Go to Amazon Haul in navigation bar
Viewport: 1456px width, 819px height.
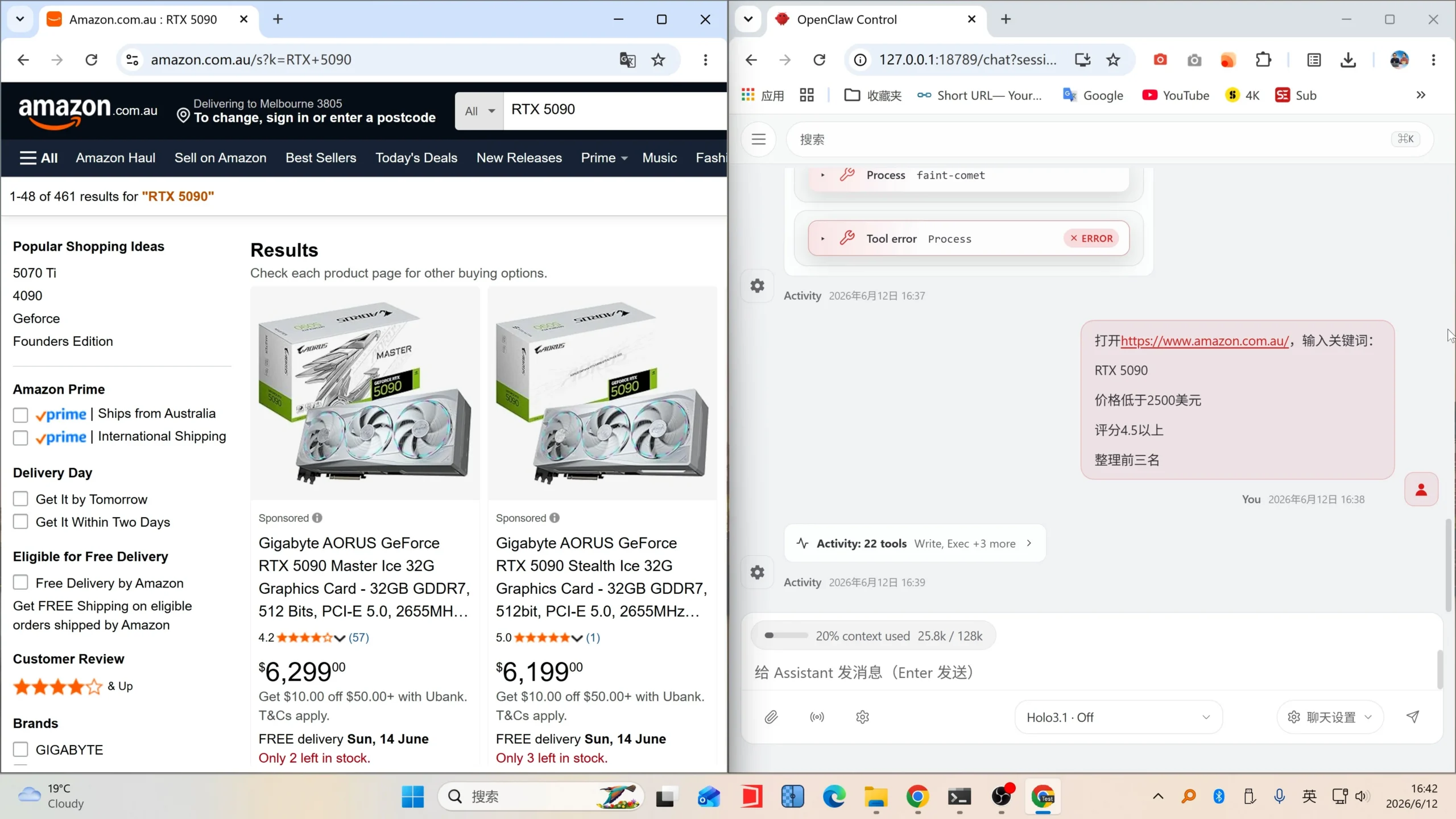(x=115, y=158)
